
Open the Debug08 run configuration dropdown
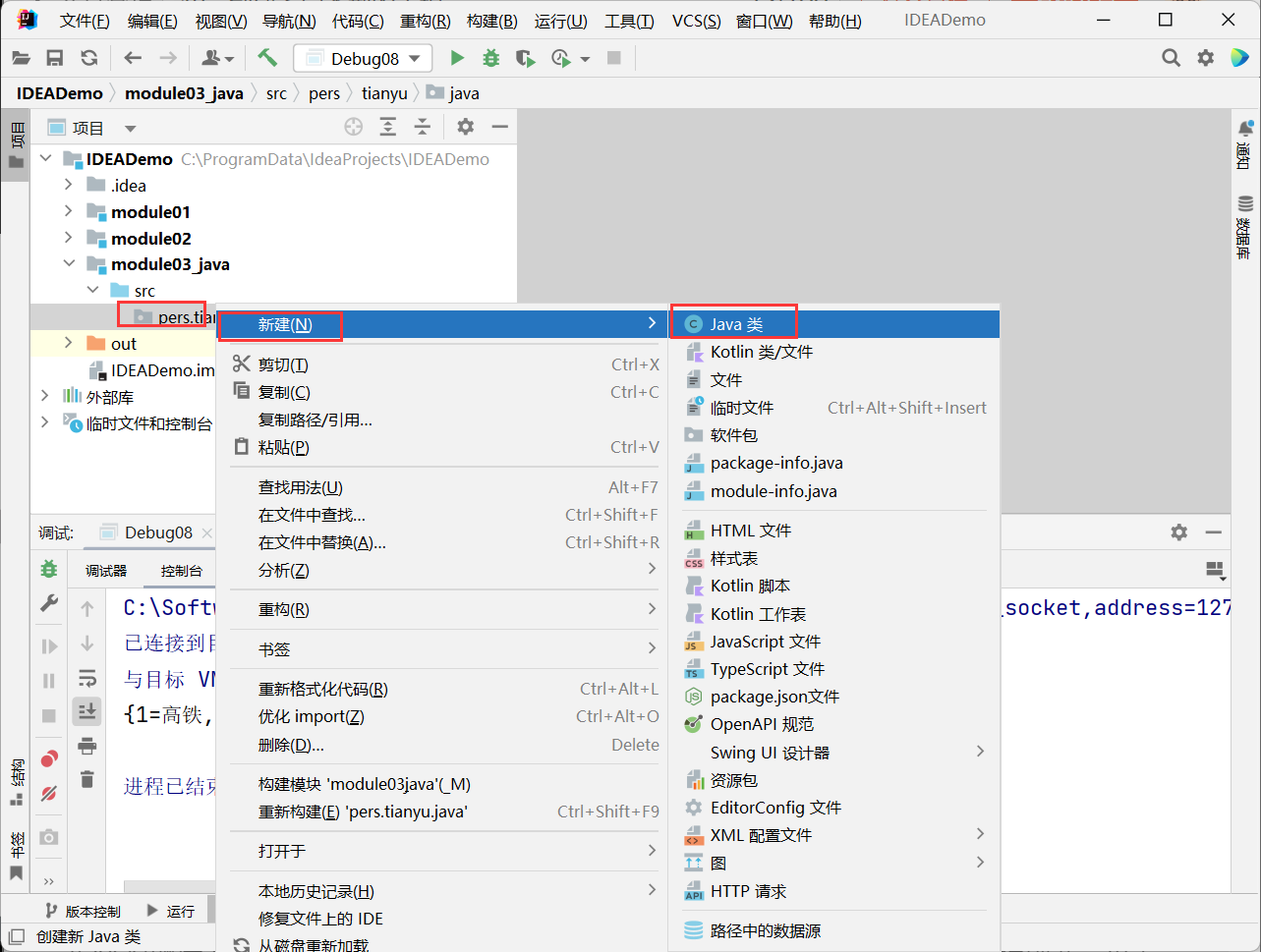[x=363, y=59]
